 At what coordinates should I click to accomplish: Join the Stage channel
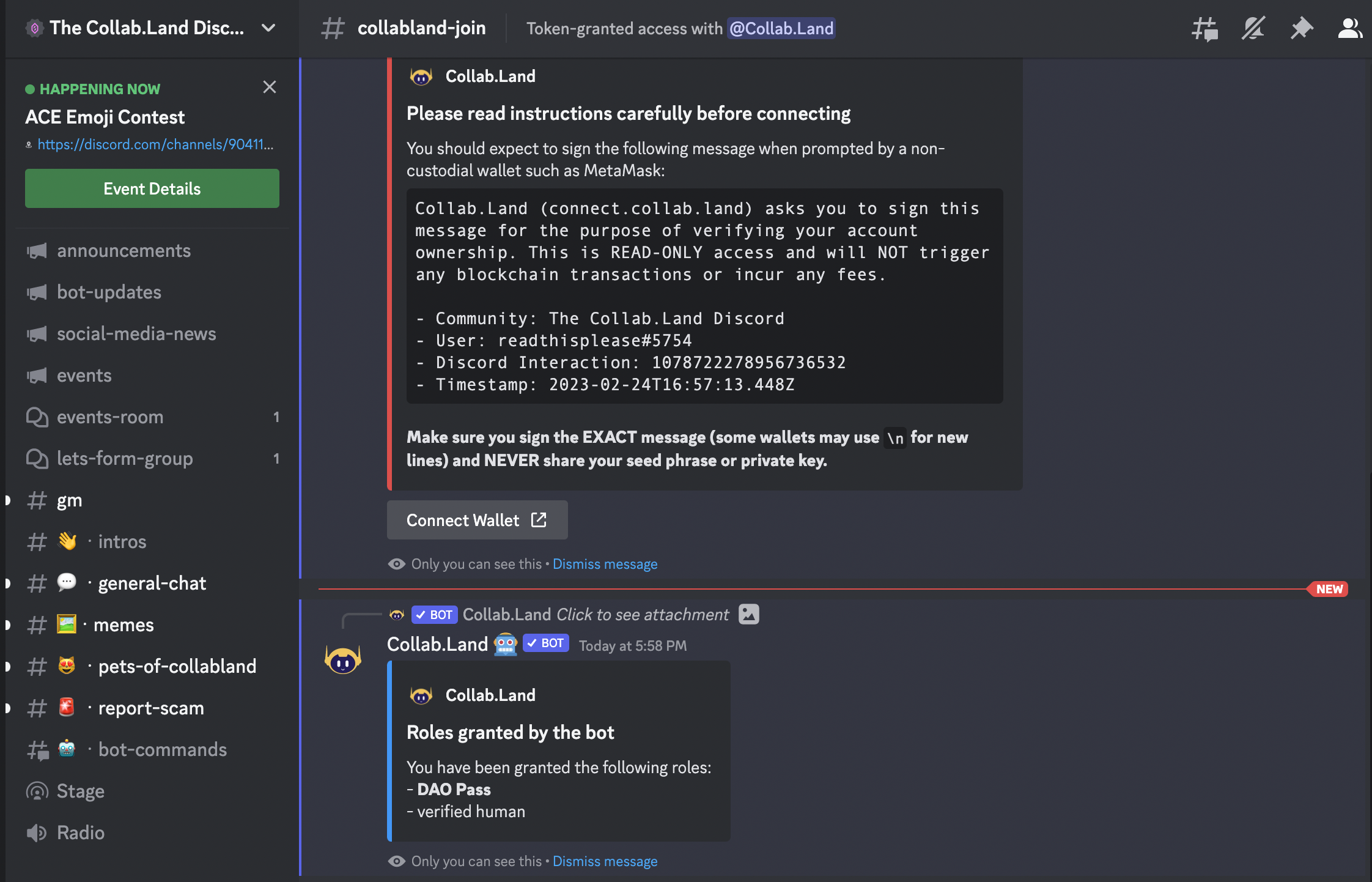[x=152, y=791]
